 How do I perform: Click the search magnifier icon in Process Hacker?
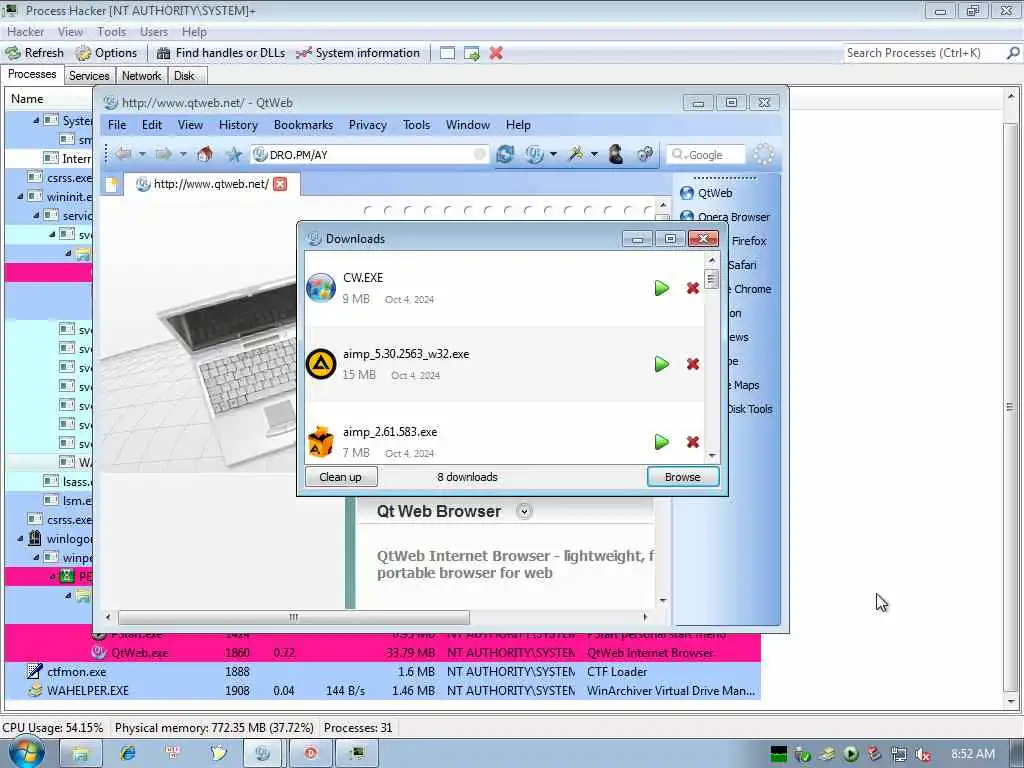pyautogui.click(x=1013, y=53)
